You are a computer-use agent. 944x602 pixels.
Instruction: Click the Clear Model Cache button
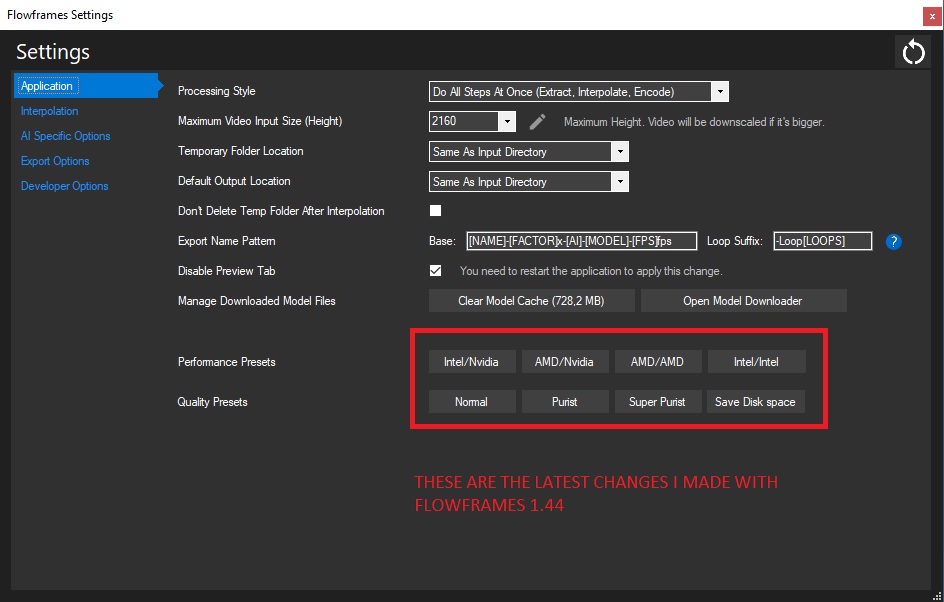[x=531, y=300]
